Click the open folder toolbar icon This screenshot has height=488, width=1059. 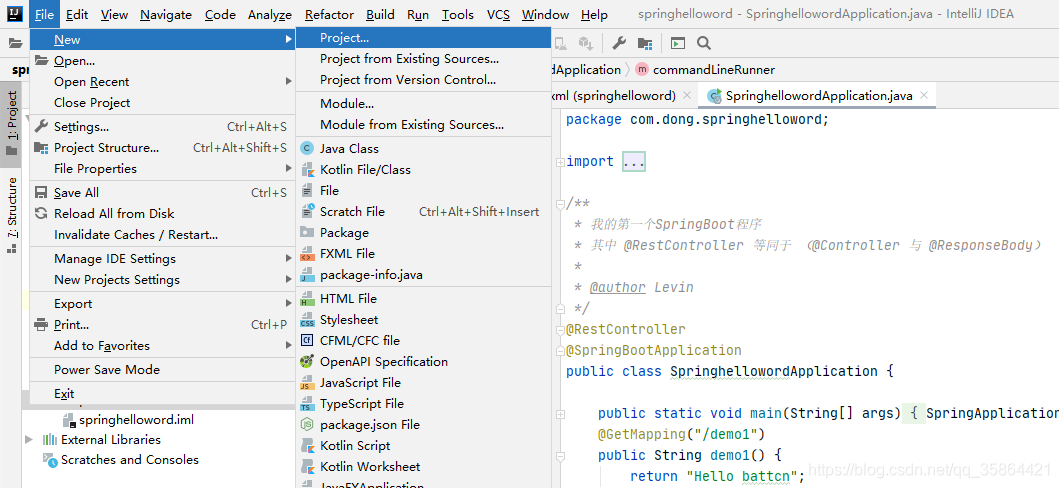click(15, 43)
